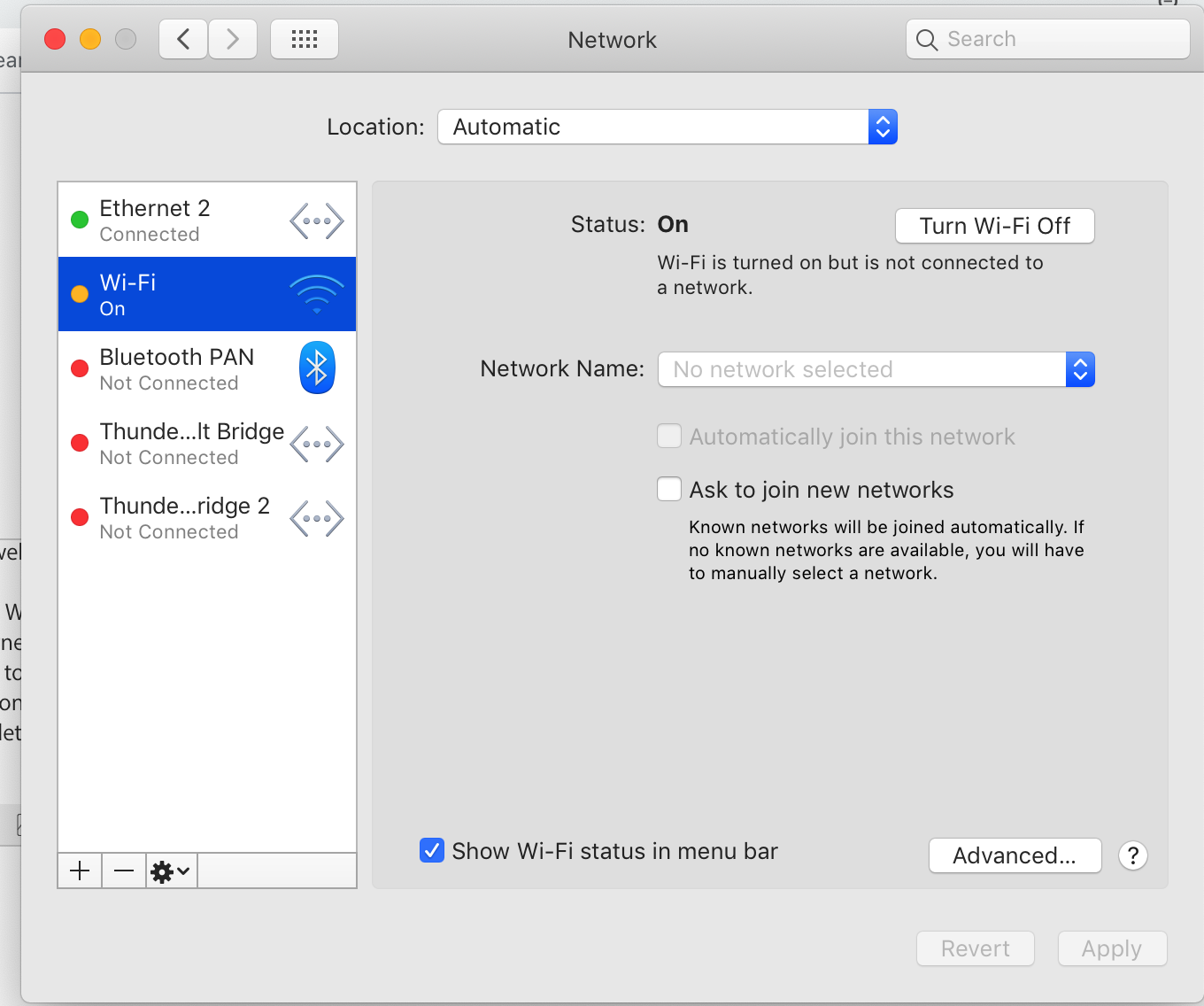Select Wi-Fi in the services list

207,294
